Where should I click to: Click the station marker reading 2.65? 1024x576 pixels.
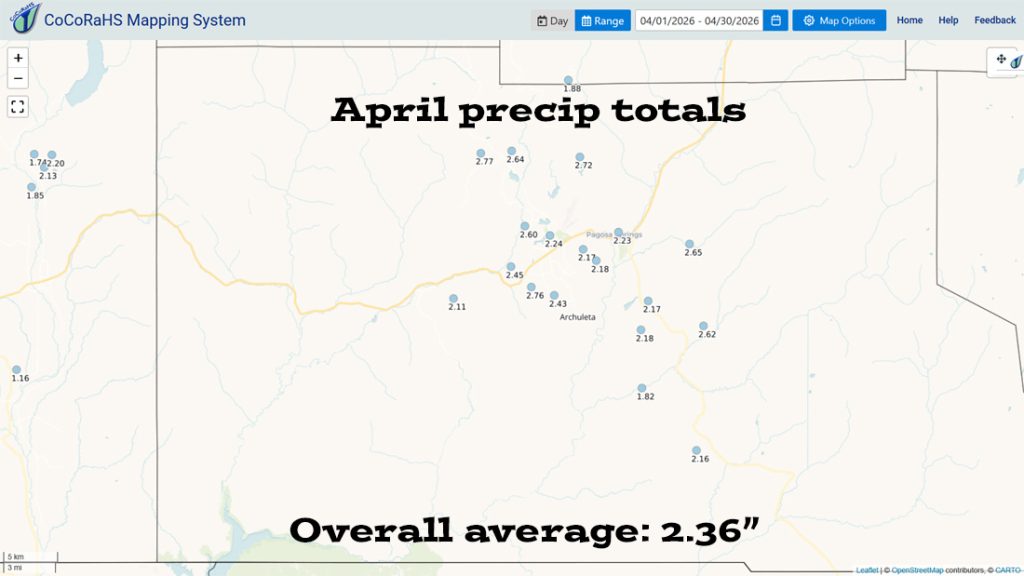click(x=689, y=244)
